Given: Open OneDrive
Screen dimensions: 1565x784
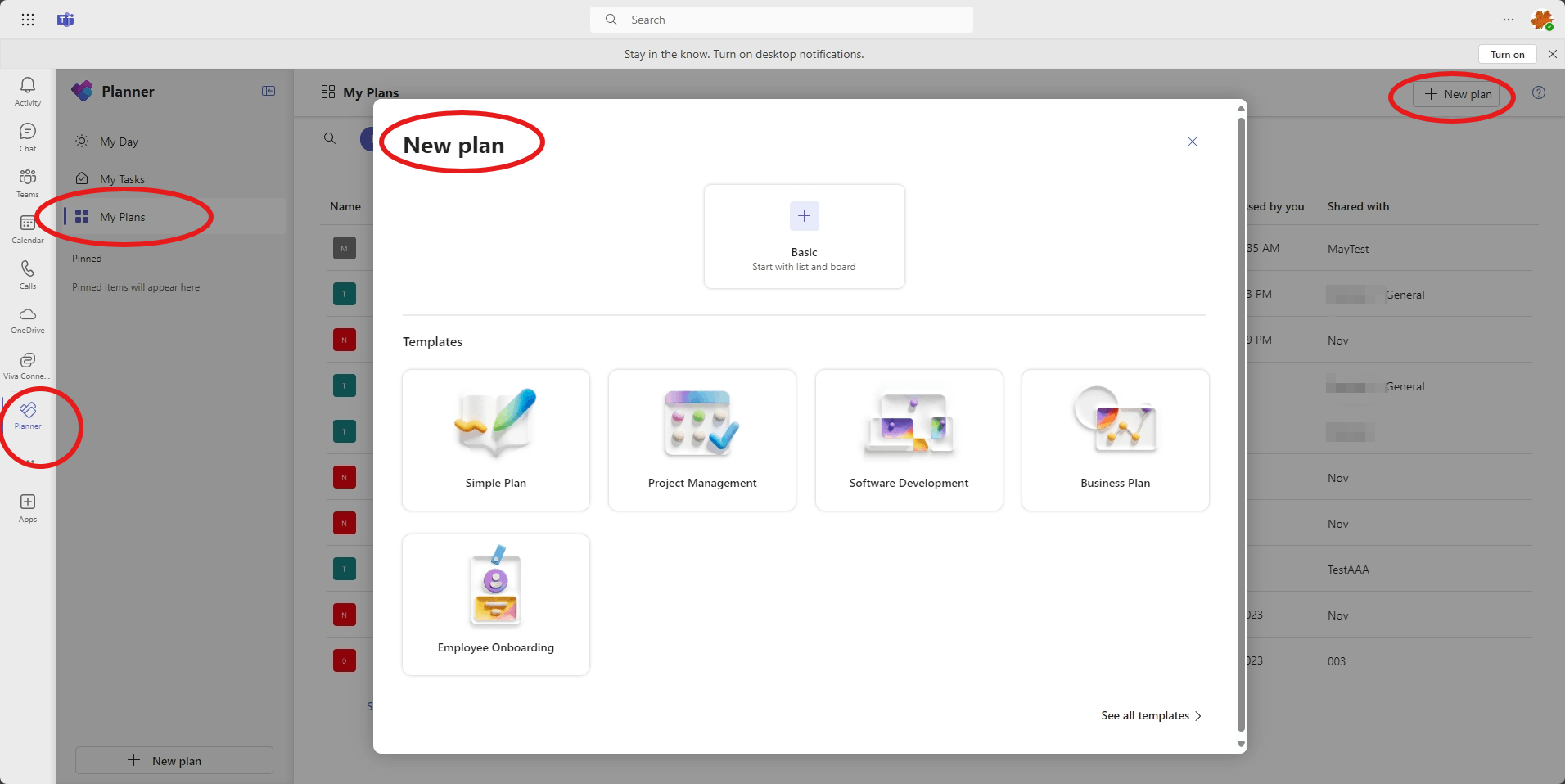Looking at the screenshot, I should pos(27,319).
